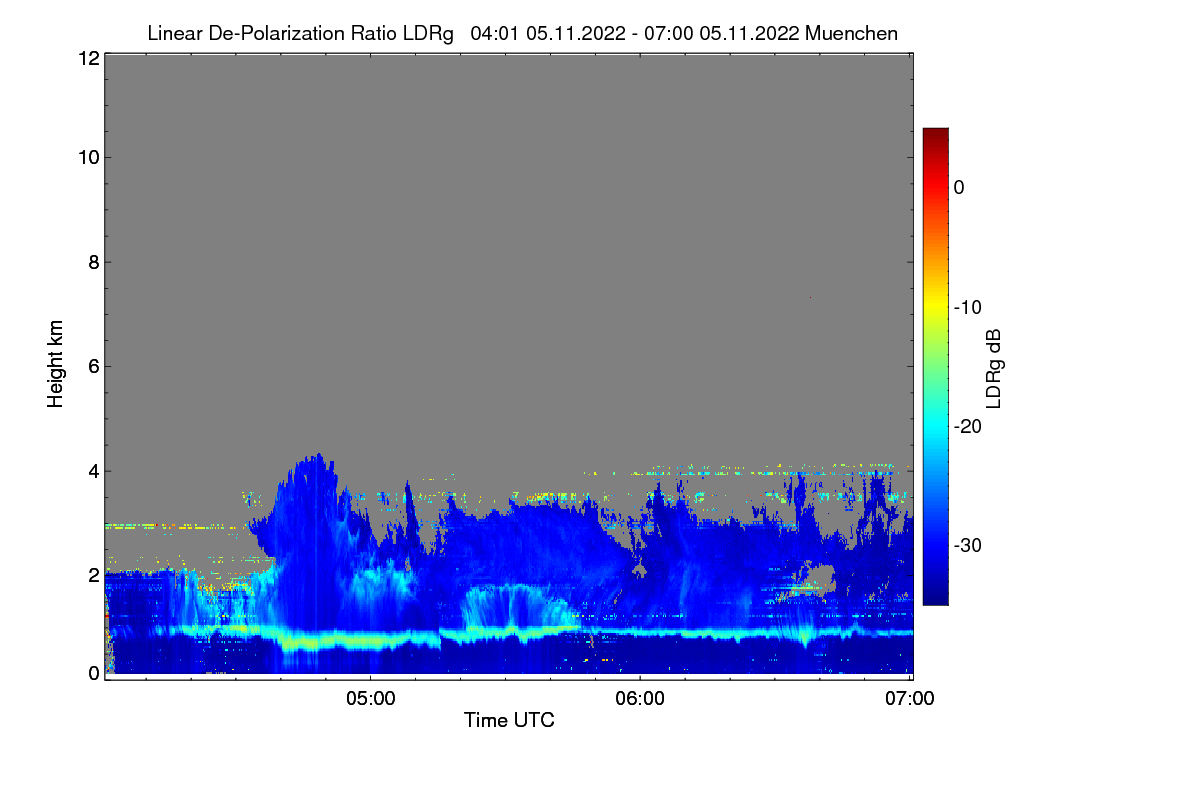Click the height tick label 10
The image size is (1200, 800).
pos(88,157)
